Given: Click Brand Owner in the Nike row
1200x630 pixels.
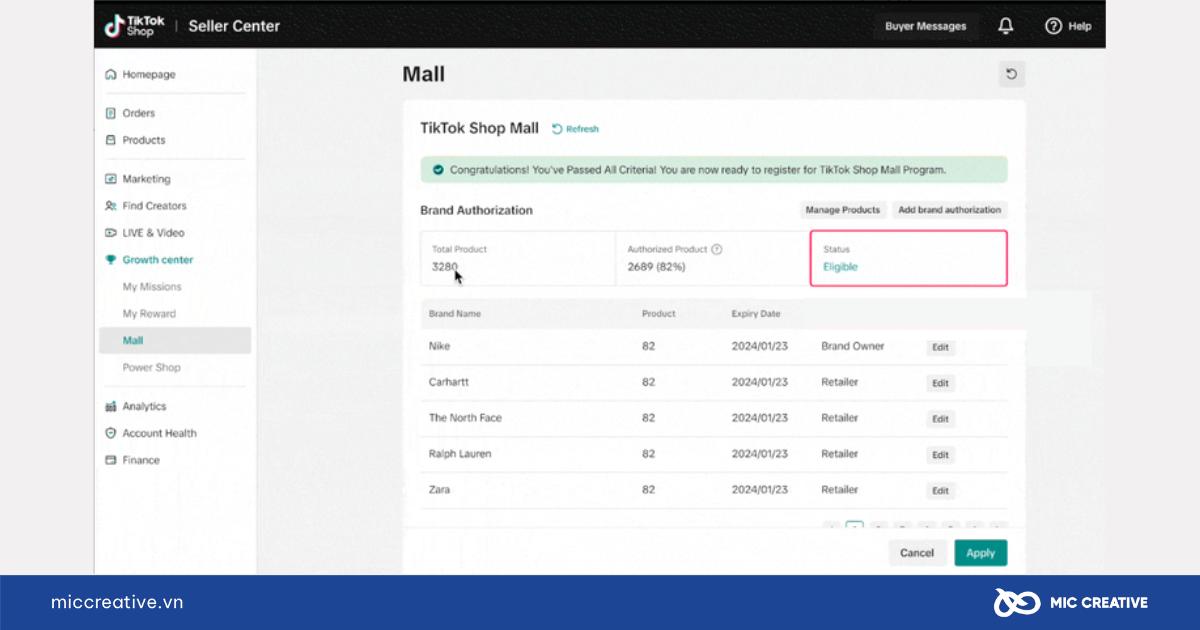Looking at the screenshot, I should pos(853,346).
